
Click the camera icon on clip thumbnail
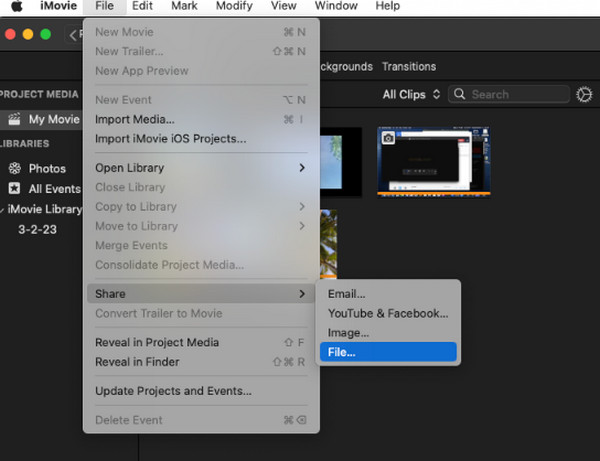pyautogui.click(x=388, y=138)
